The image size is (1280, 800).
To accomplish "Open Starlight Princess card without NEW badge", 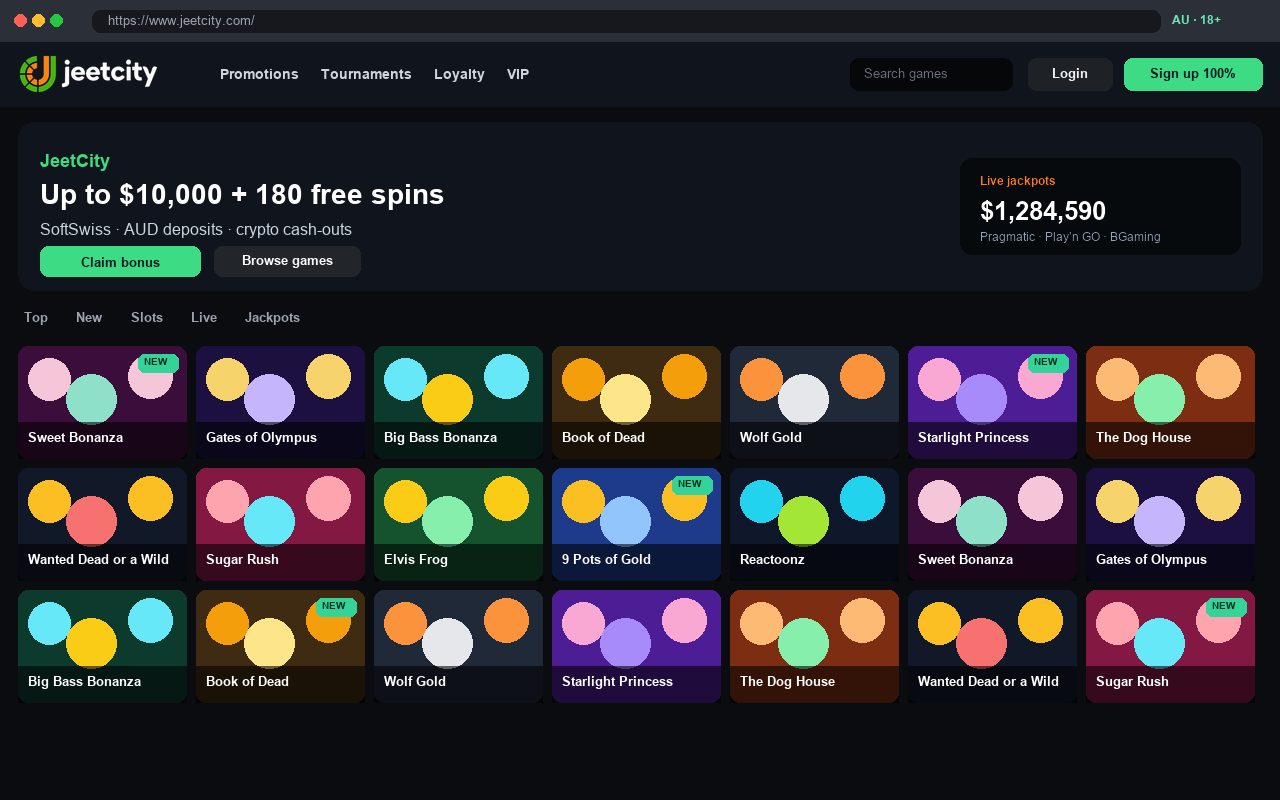I will pos(636,646).
